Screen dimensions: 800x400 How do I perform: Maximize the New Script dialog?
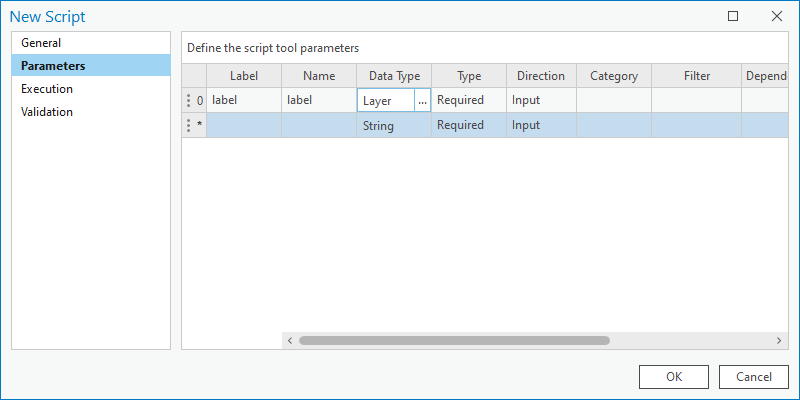[x=733, y=16]
